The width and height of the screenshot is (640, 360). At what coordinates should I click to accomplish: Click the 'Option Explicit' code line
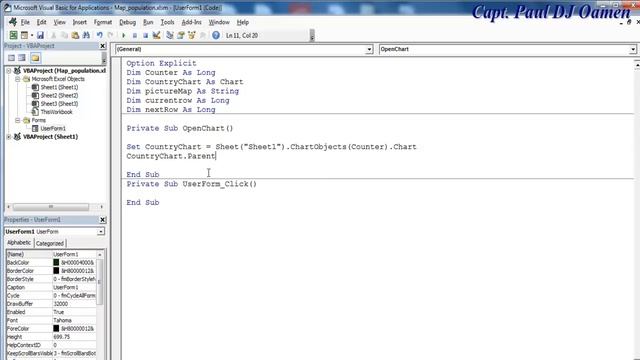click(x=161, y=63)
